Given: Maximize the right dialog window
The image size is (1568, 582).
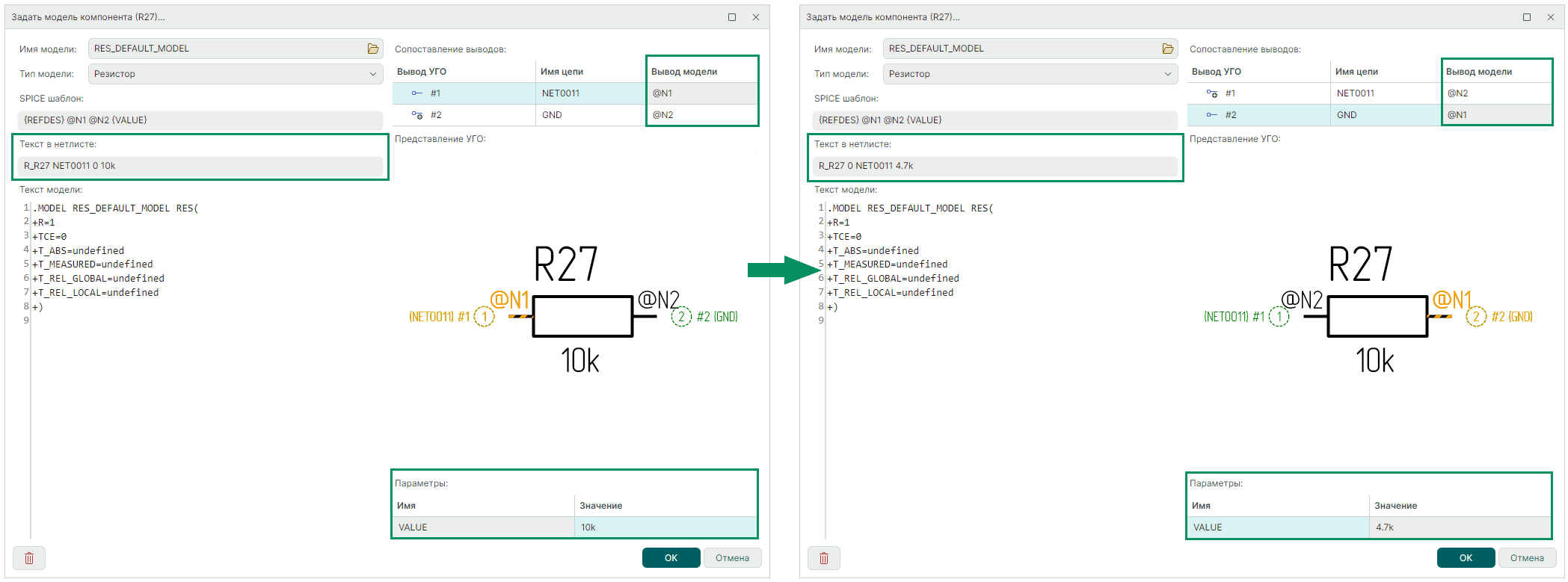Looking at the screenshot, I should [x=1527, y=17].
